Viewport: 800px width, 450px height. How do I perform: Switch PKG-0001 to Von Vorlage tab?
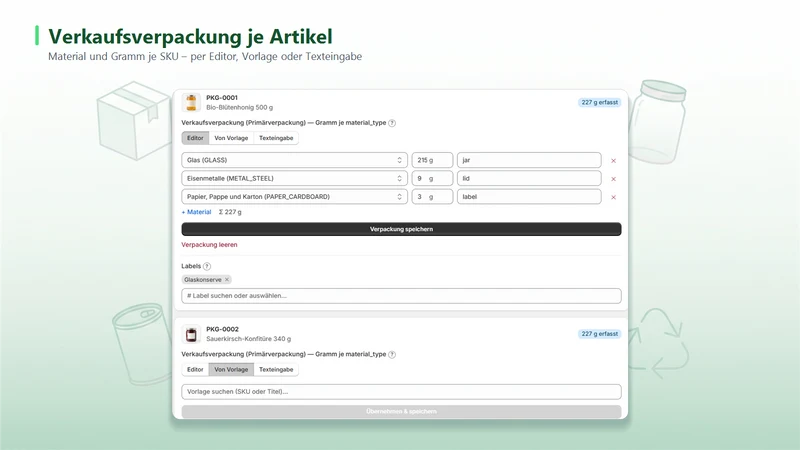[x=231, y=138]
